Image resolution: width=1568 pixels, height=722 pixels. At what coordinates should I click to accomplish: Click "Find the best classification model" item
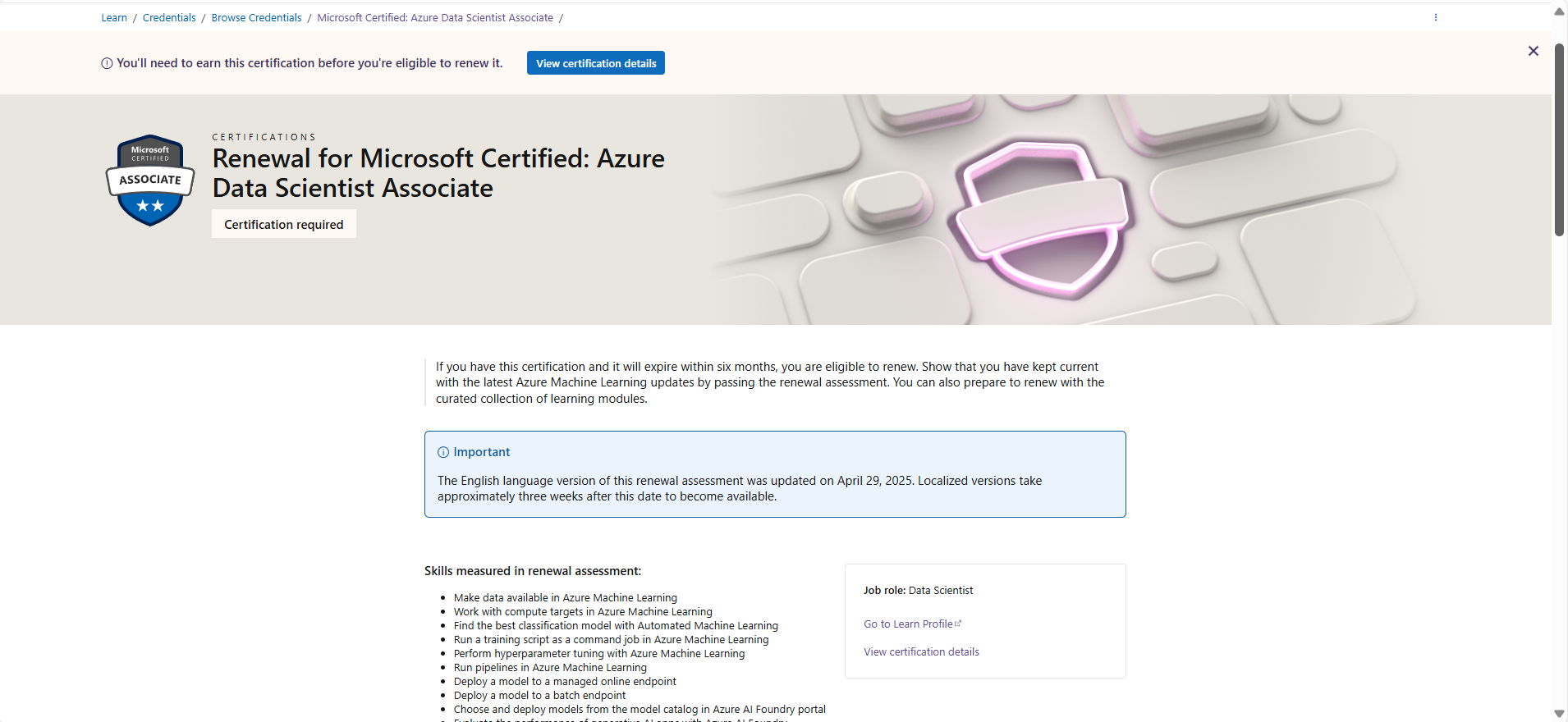point(616,625)
